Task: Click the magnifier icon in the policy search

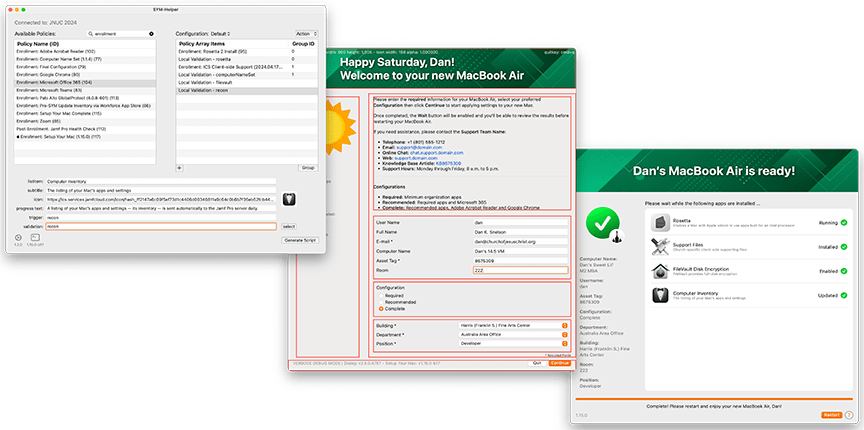Action: [91, 34]
